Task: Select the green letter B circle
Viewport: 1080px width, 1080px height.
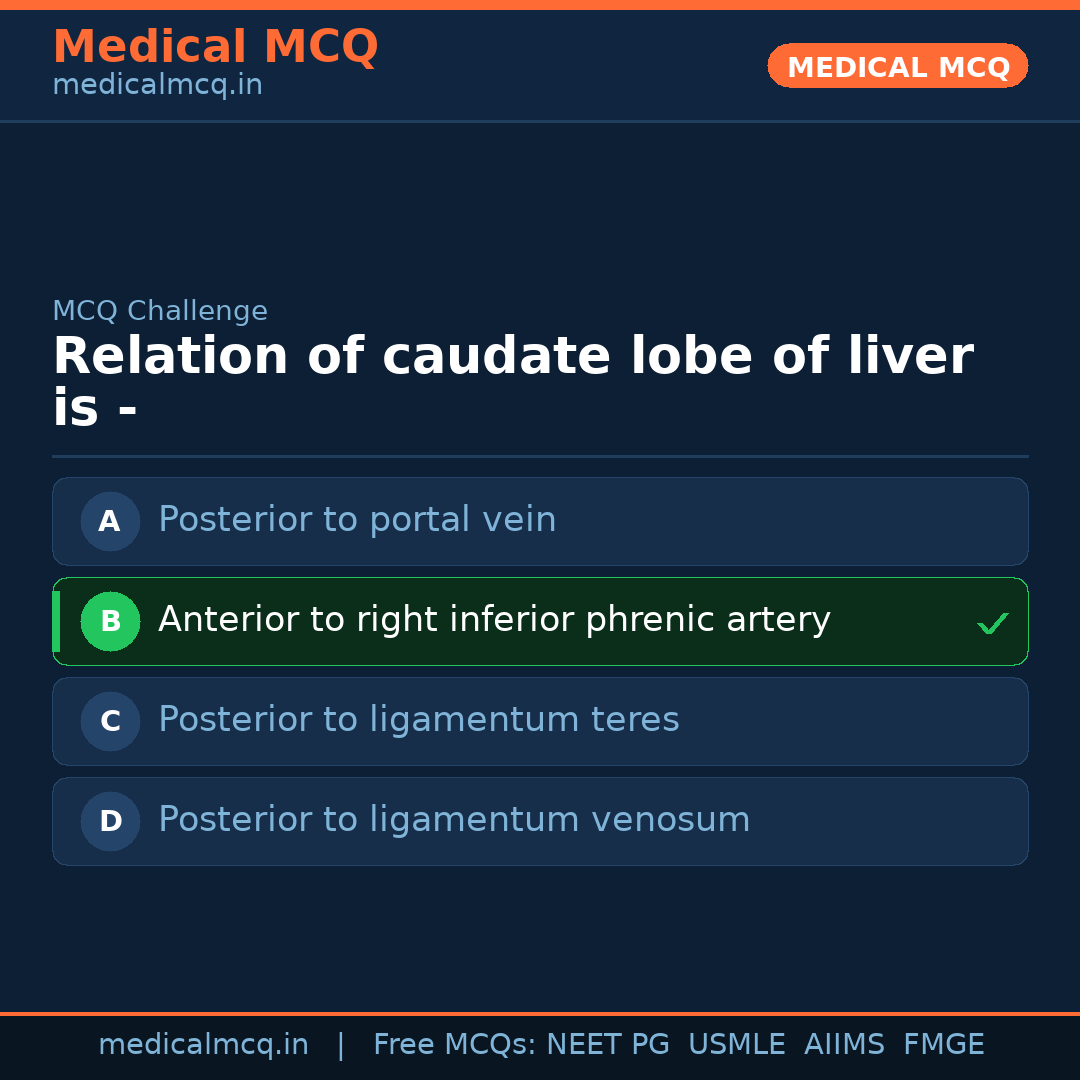Action: pyautogui.click(x=110, y=621)
